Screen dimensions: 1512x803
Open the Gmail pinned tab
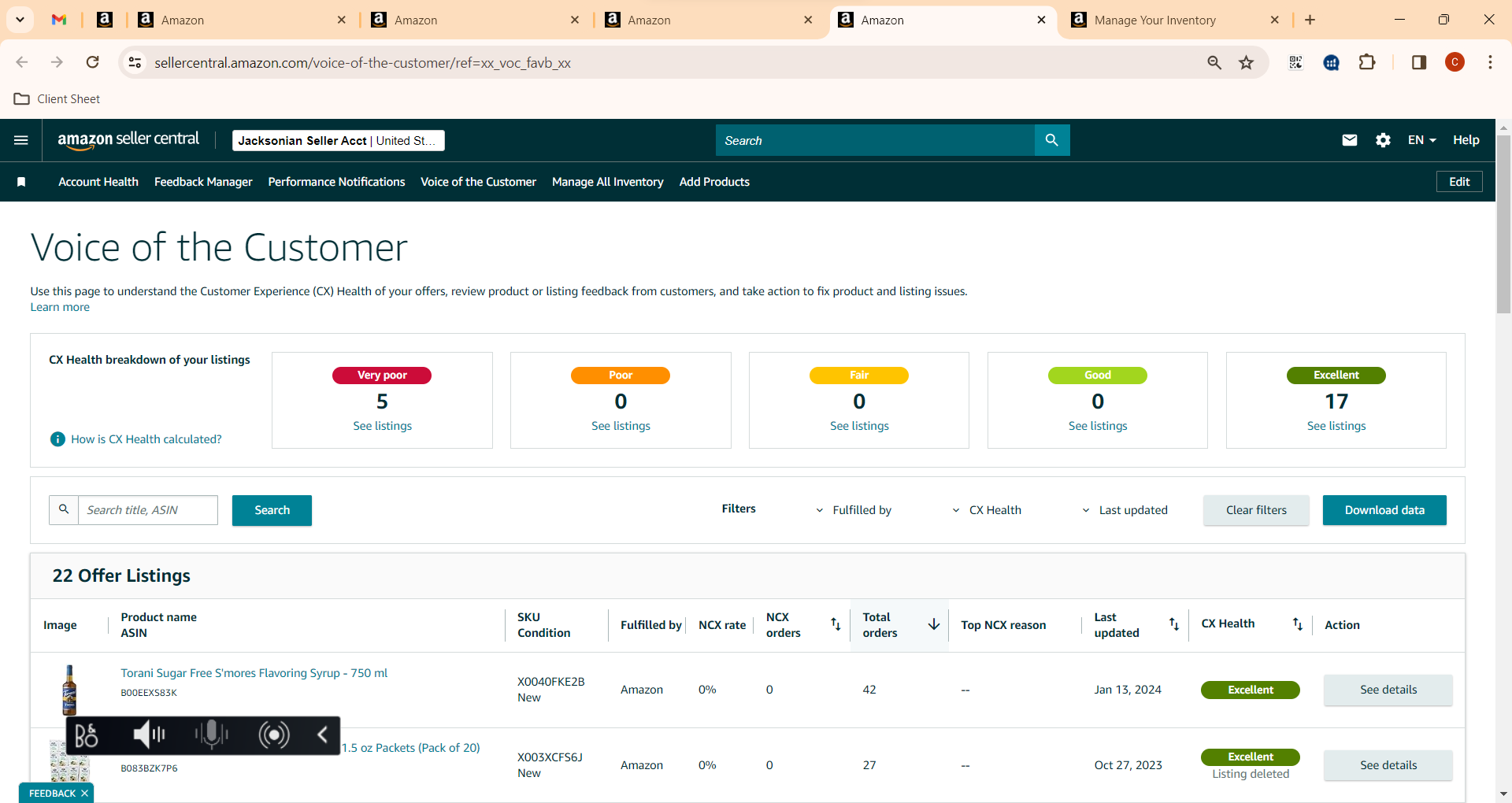(59, 20)
